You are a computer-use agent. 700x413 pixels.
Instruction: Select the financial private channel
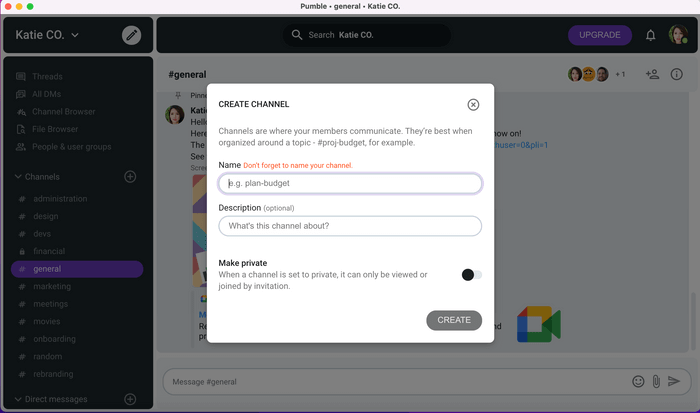[x=77, y=251]
